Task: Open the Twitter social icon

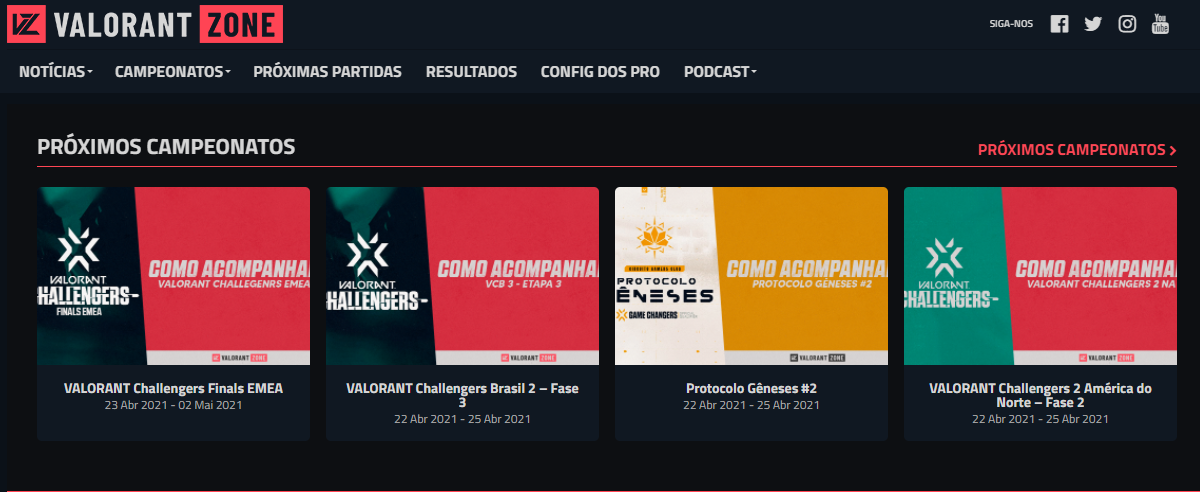Action: (x=1093, y=24)
